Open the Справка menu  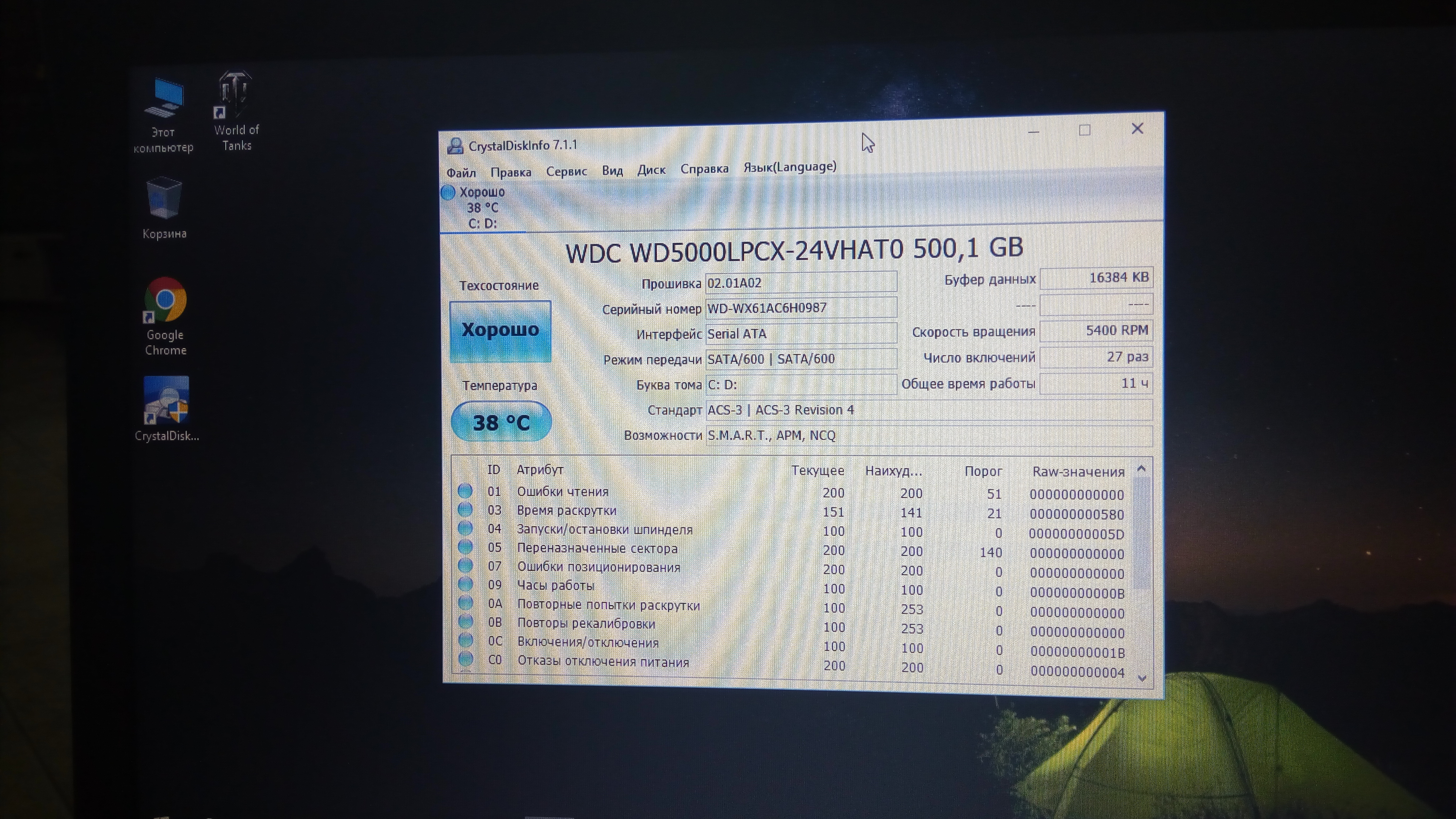click(704, 168)
